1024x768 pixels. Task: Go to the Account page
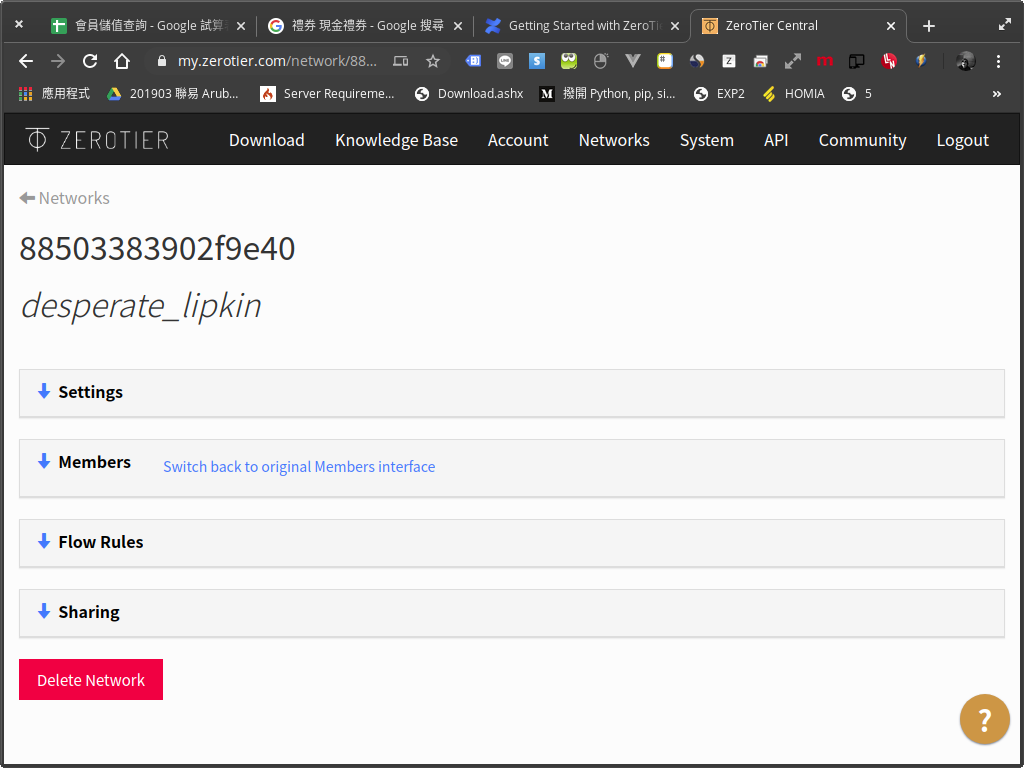pos(518,140)
